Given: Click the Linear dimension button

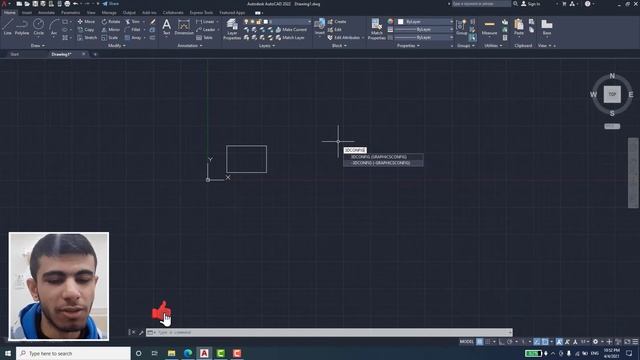Looking at the screenshot, I should coord(205,21).
